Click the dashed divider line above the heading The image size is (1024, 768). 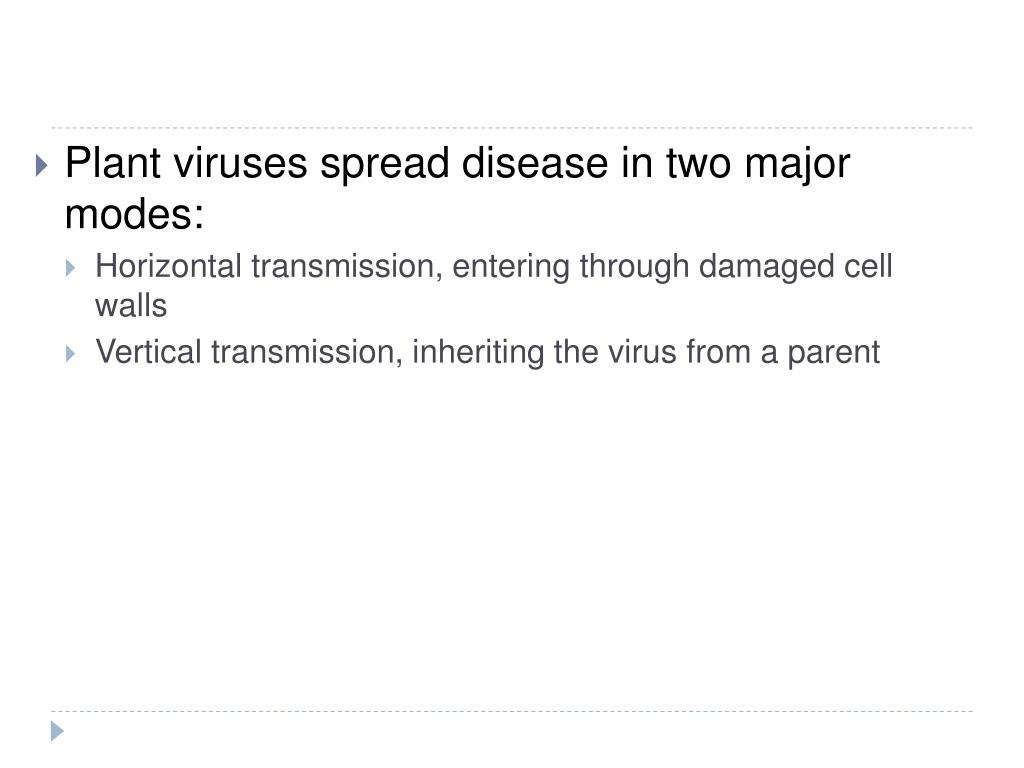click(512, 128)
